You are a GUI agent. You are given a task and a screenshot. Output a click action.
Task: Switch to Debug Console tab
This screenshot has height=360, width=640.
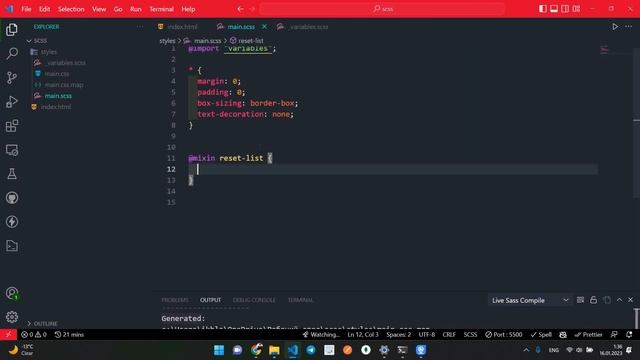point(254,300)
